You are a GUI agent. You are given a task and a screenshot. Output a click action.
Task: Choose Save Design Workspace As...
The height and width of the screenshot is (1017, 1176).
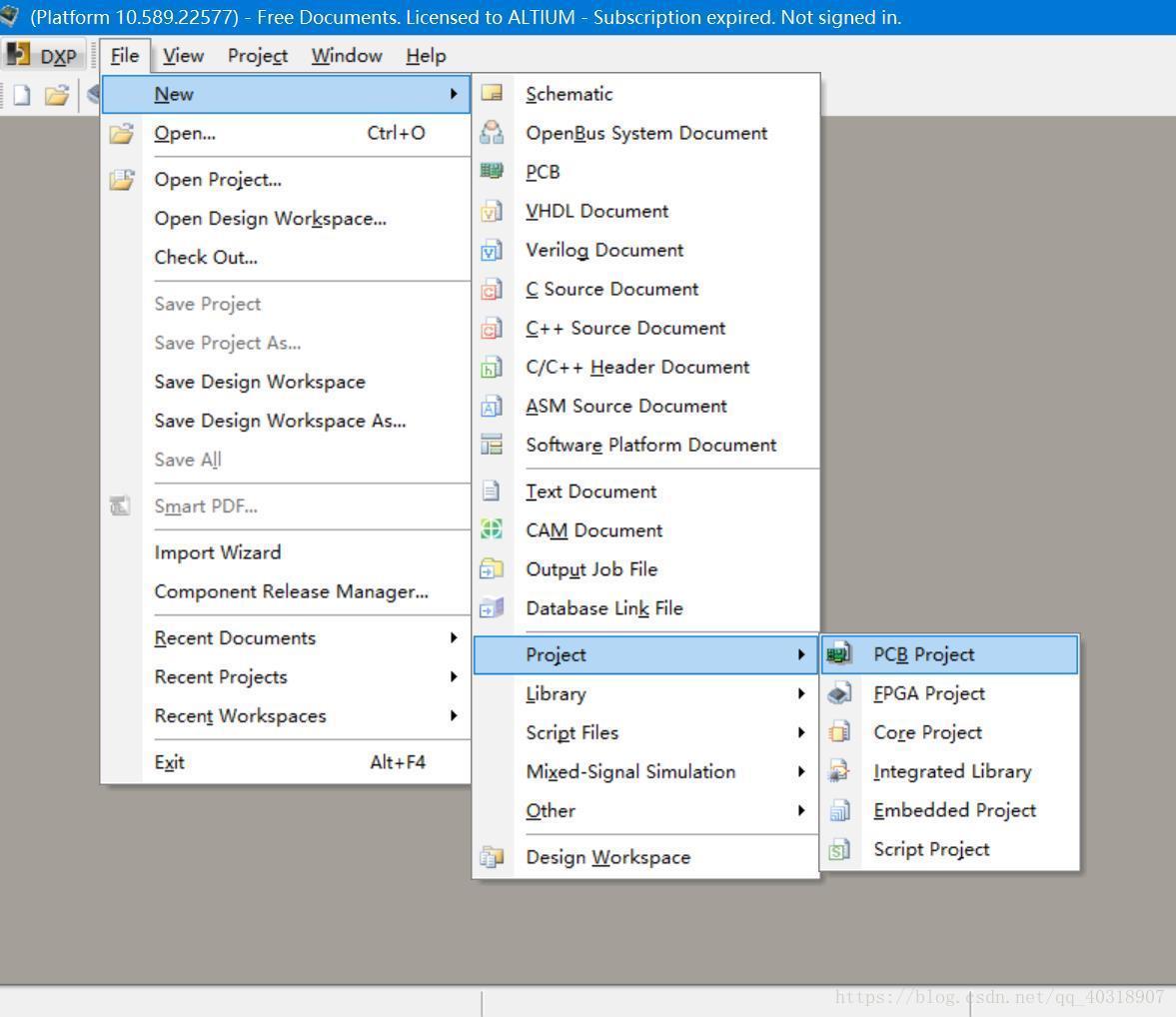pyautogui.click(x=286, y=421)
